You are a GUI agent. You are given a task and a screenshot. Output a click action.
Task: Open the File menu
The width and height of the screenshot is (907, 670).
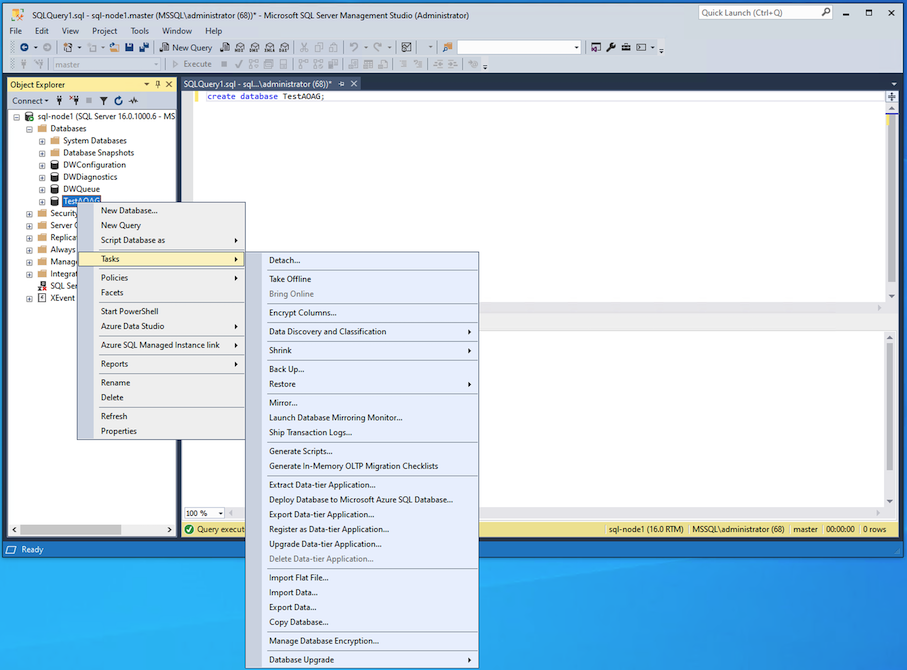[x=16, y=31]
